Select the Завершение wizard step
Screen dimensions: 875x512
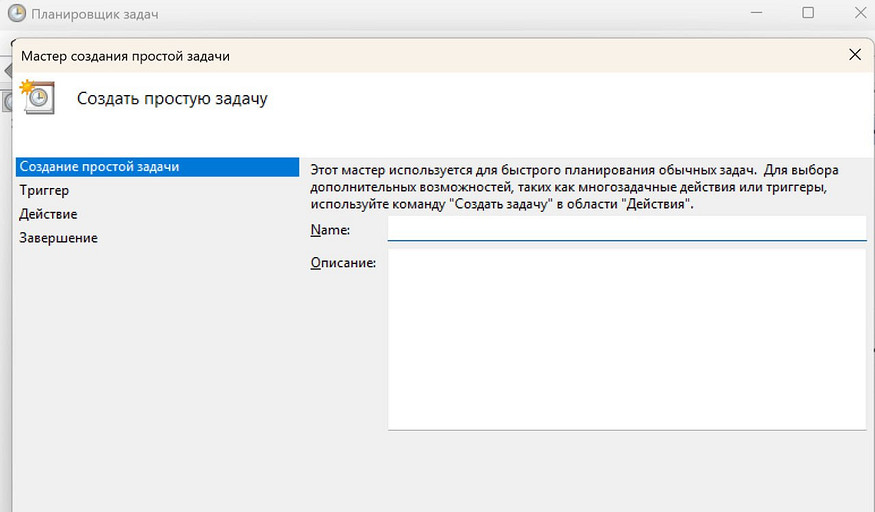(x=58, y=238)
